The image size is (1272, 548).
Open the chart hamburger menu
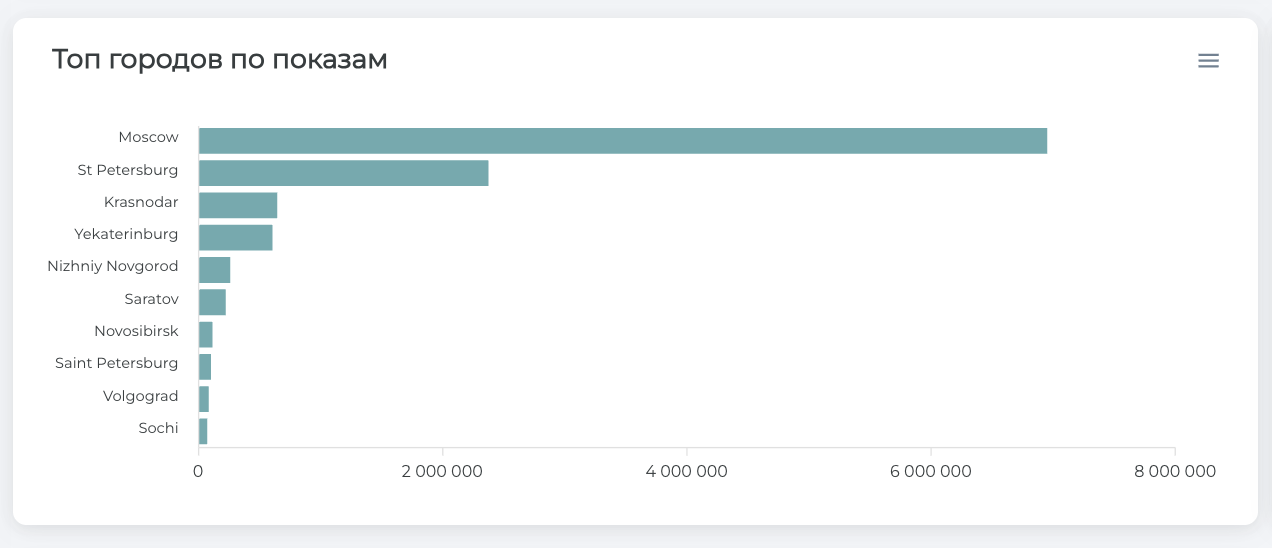pos(1208,61)
